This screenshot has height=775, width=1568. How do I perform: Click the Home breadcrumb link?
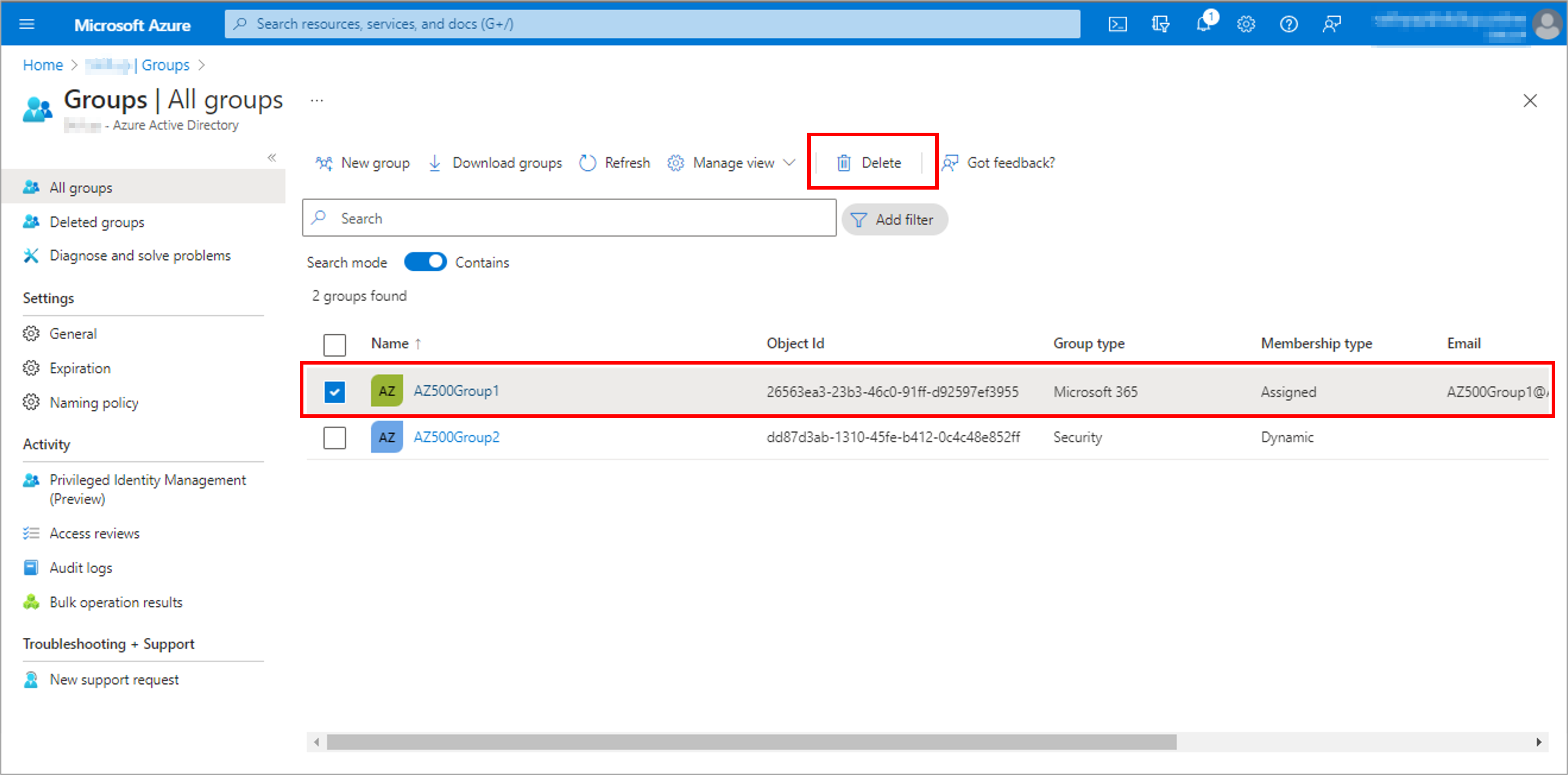pyautogui.click(x=43, y=65)
